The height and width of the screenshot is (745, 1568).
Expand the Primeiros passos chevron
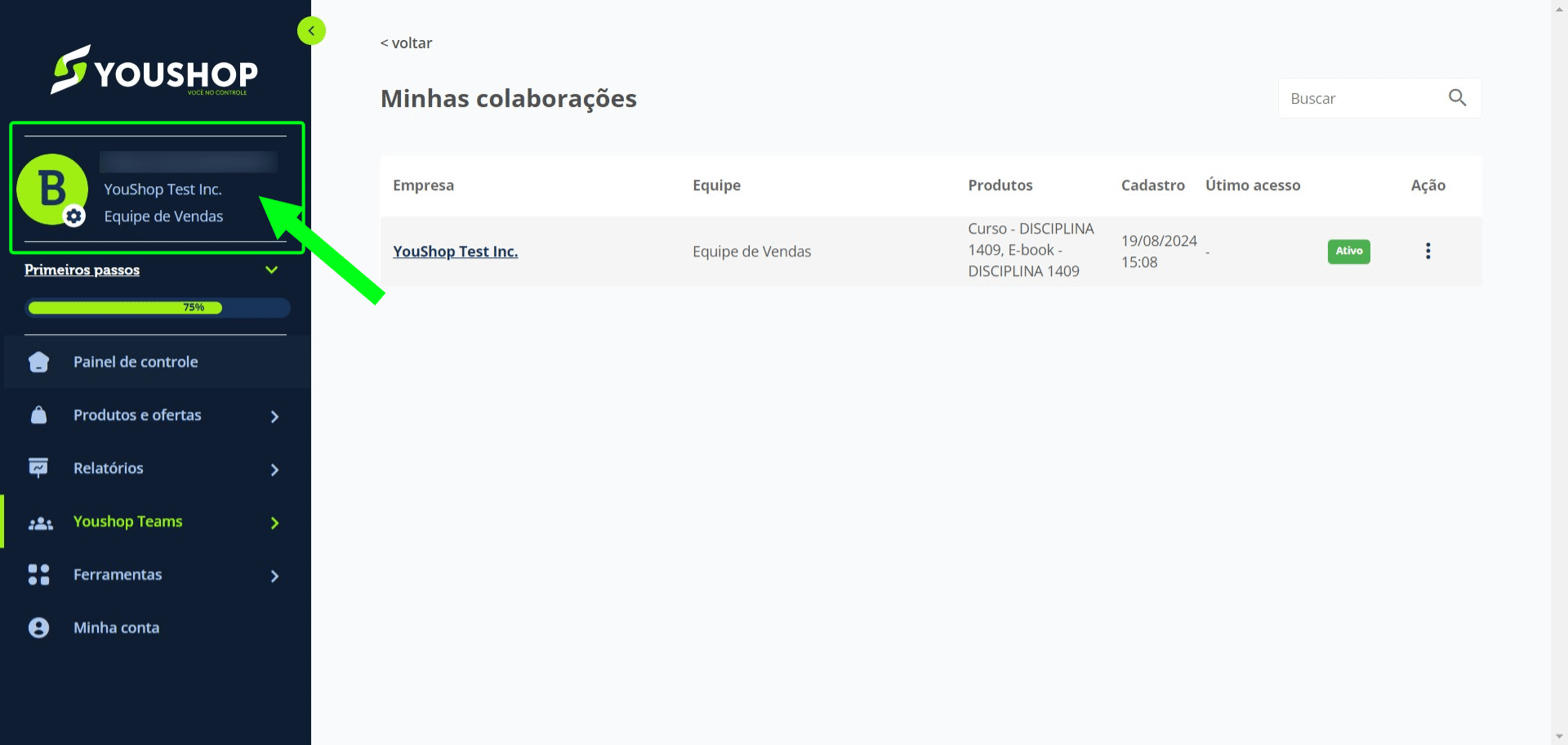272,270
